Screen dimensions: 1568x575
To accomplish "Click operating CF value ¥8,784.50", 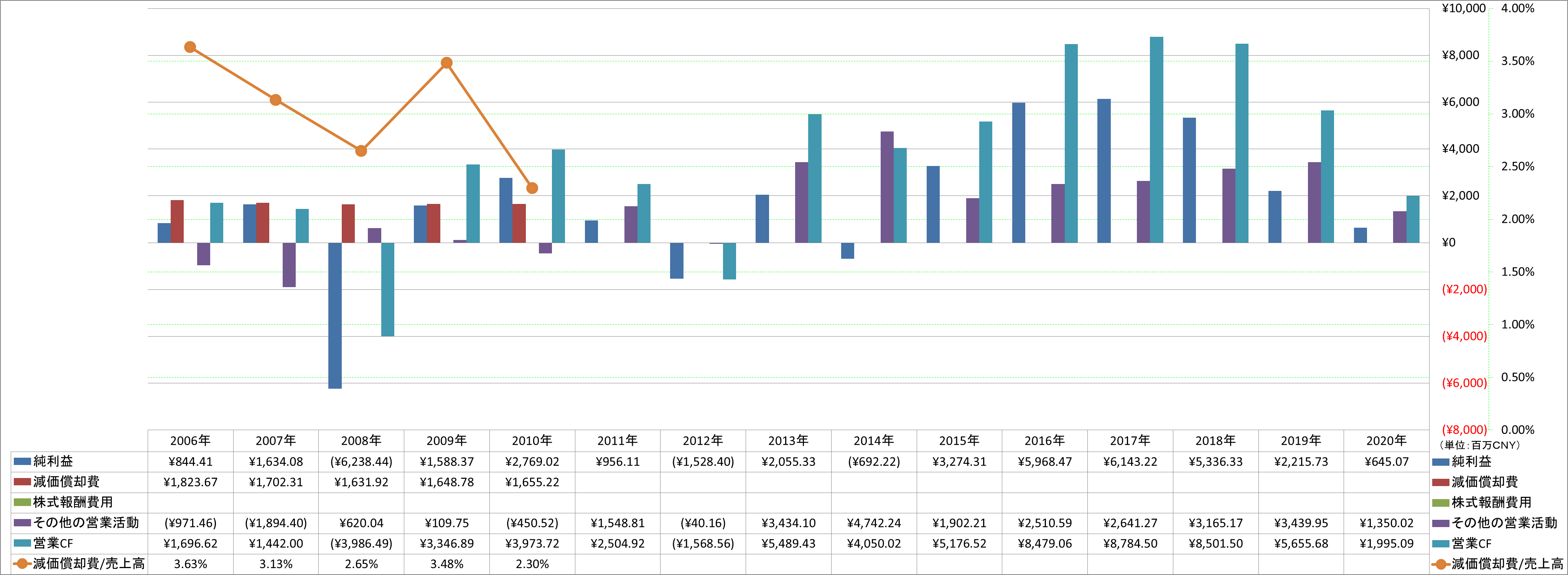I will click(x=1130, y=543).
